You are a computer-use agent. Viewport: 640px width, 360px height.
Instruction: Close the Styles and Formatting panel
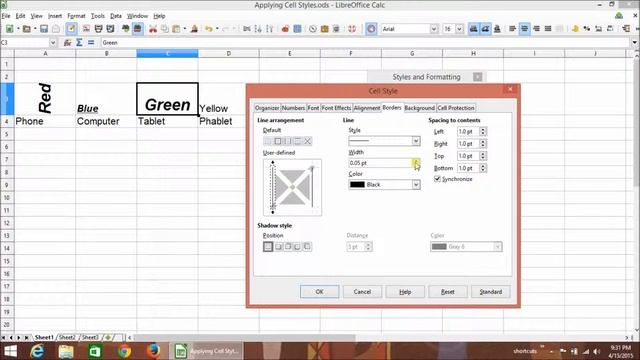478,77
